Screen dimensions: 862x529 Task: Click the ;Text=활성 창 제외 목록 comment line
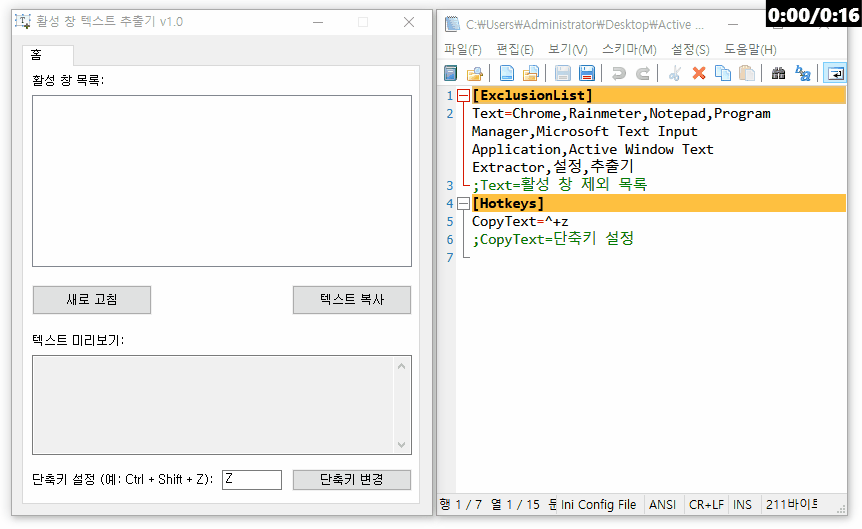(x=559, y=185)
